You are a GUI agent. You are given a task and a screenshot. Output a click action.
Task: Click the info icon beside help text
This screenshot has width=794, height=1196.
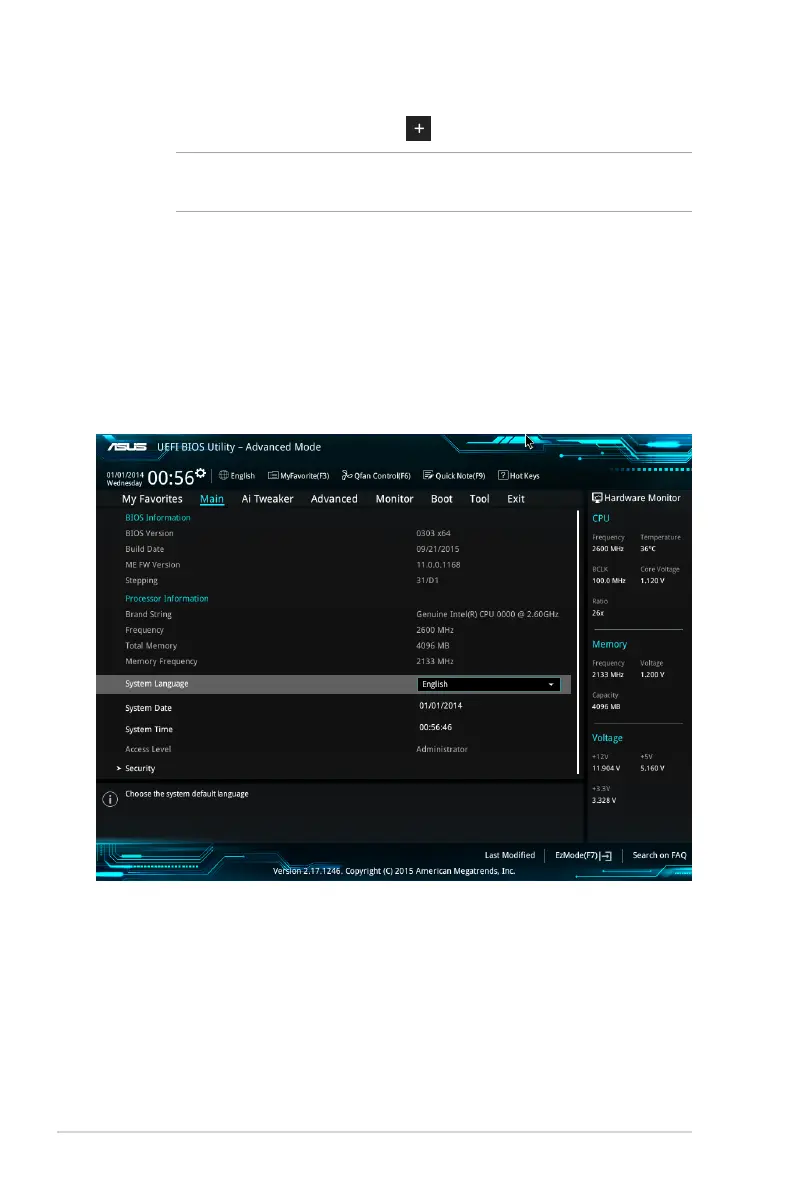110,799
